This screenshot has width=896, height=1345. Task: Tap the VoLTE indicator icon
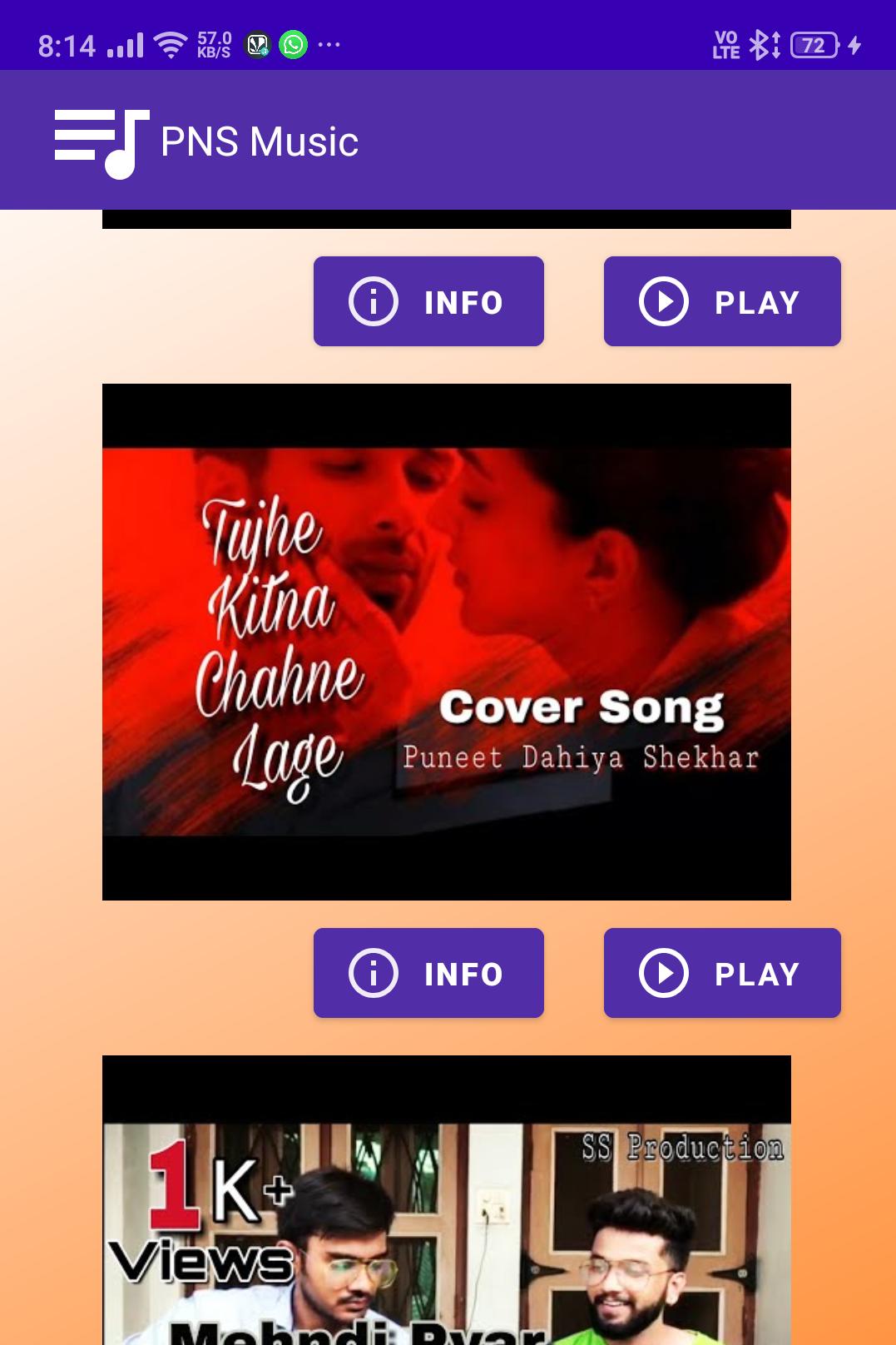click(x=726, y=45)
